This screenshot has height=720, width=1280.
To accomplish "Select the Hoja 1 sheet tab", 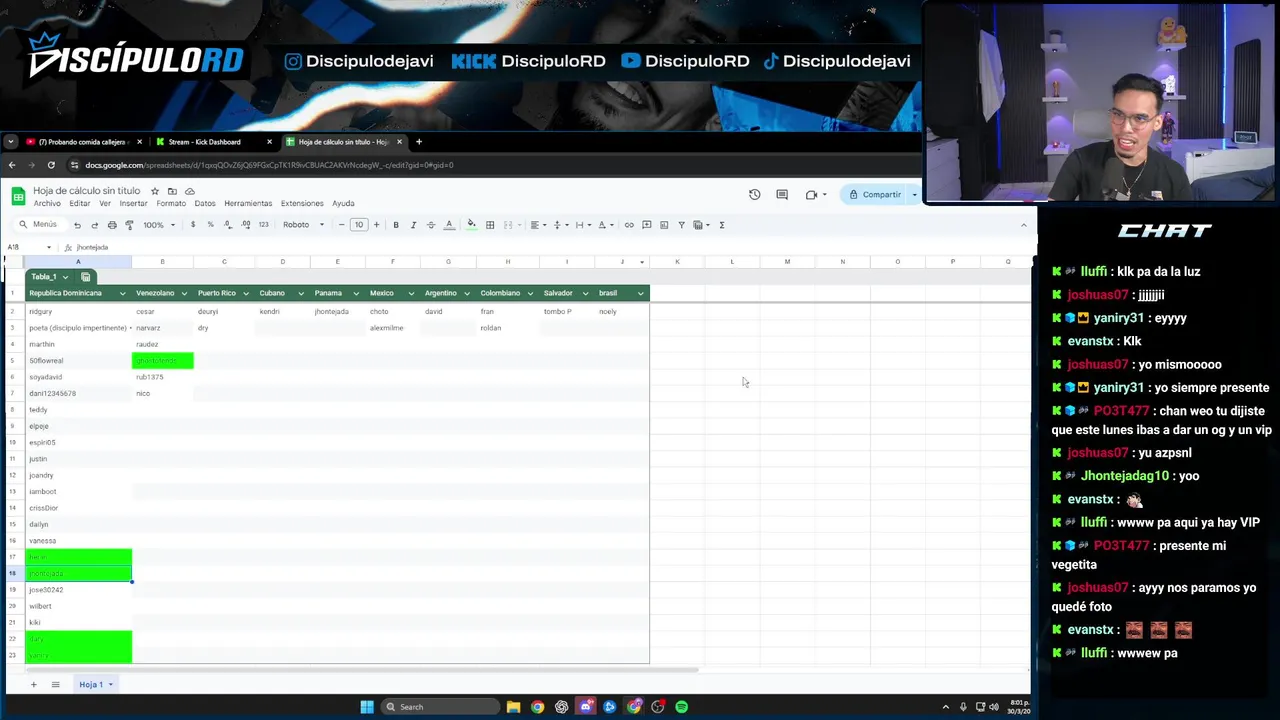I will (x=95, y=685).
